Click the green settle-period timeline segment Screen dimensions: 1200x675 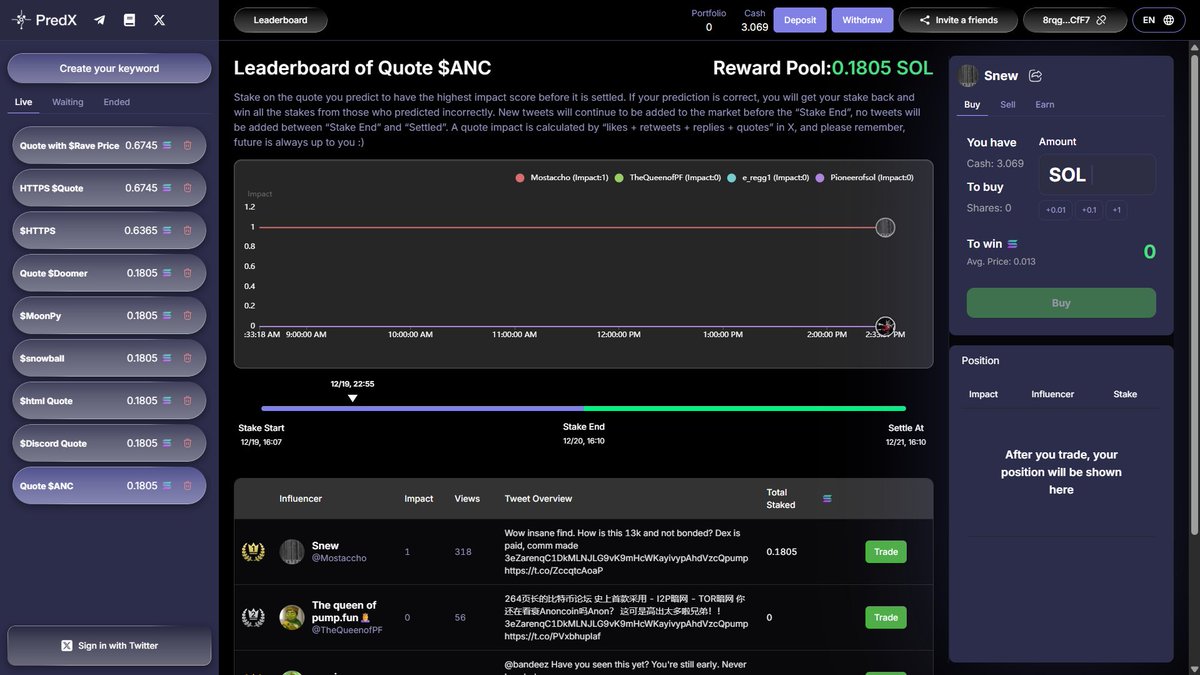(745, 408)
